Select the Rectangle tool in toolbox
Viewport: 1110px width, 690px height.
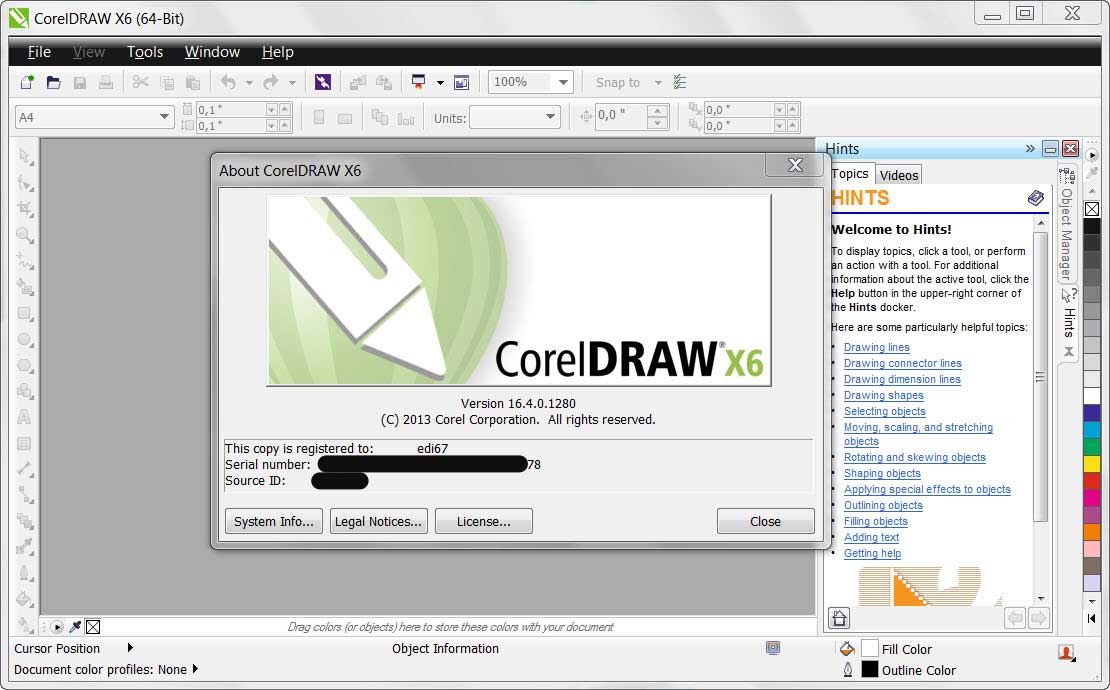coord(25,314)
